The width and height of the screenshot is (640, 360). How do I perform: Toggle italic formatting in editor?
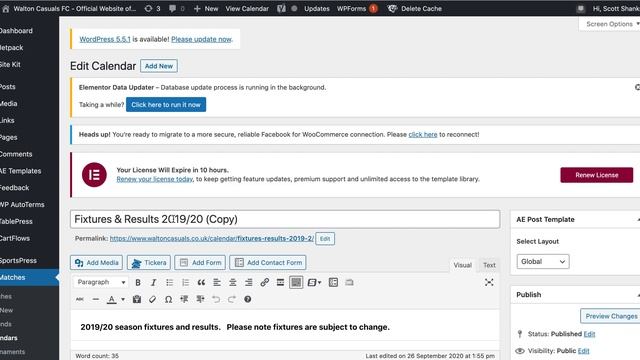click(x=153, y=282)
